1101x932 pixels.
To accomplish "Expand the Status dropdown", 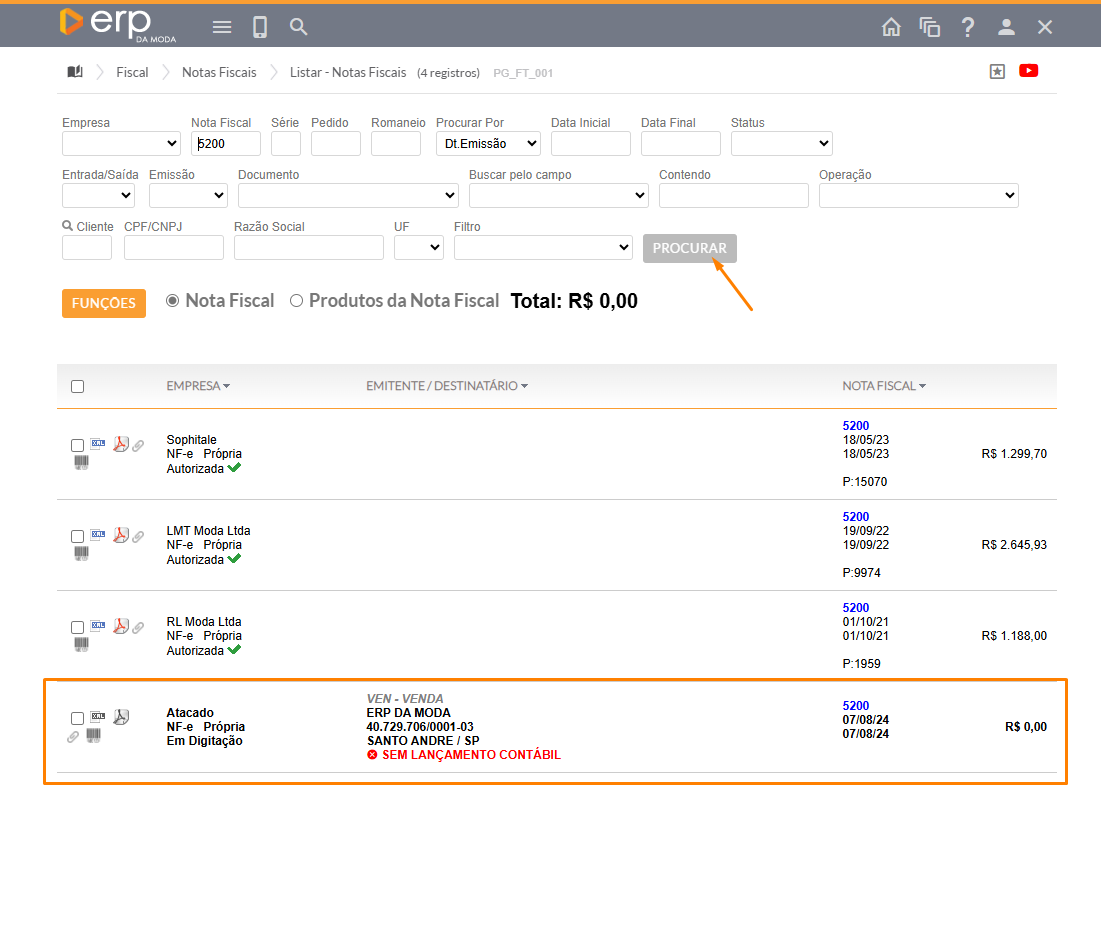I will coord(781,144).
